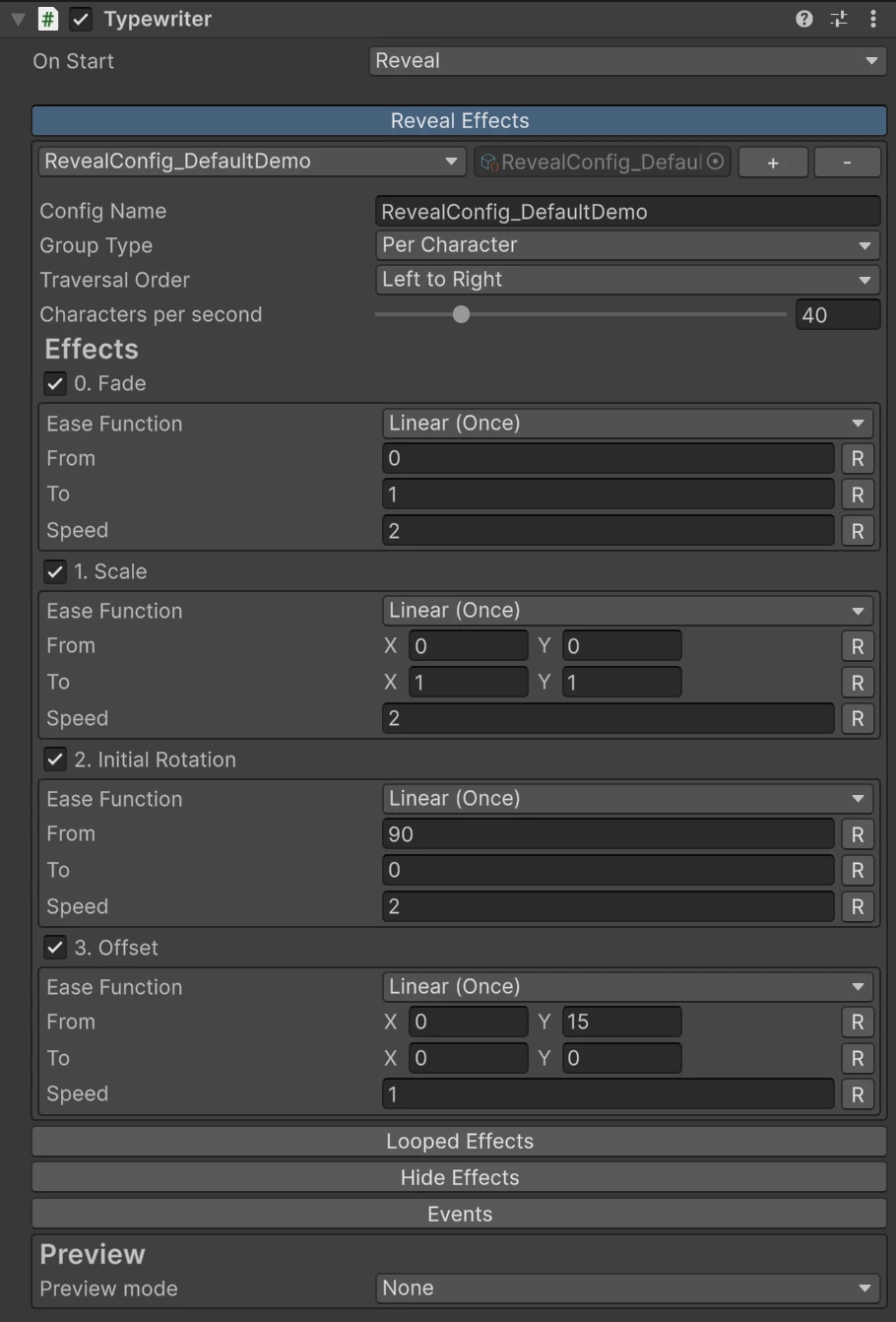
Task: Click Offset From Y field showing 15
Action: [621, 1023]
